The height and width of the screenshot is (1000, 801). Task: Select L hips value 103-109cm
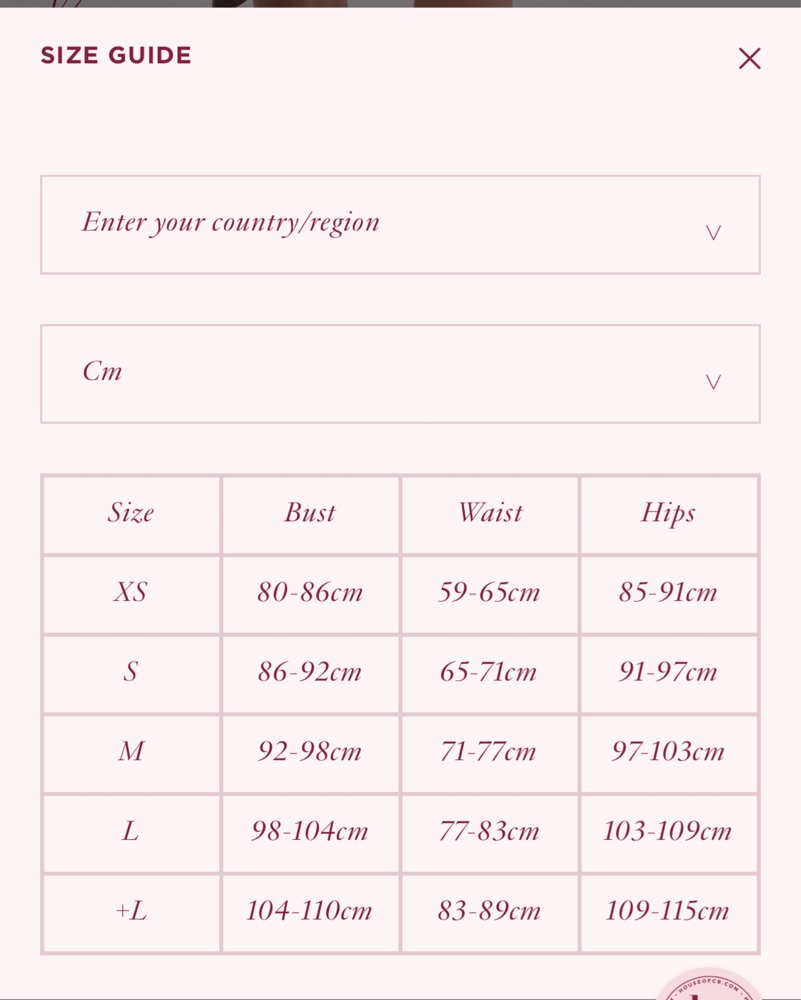[x=668, y=831]
